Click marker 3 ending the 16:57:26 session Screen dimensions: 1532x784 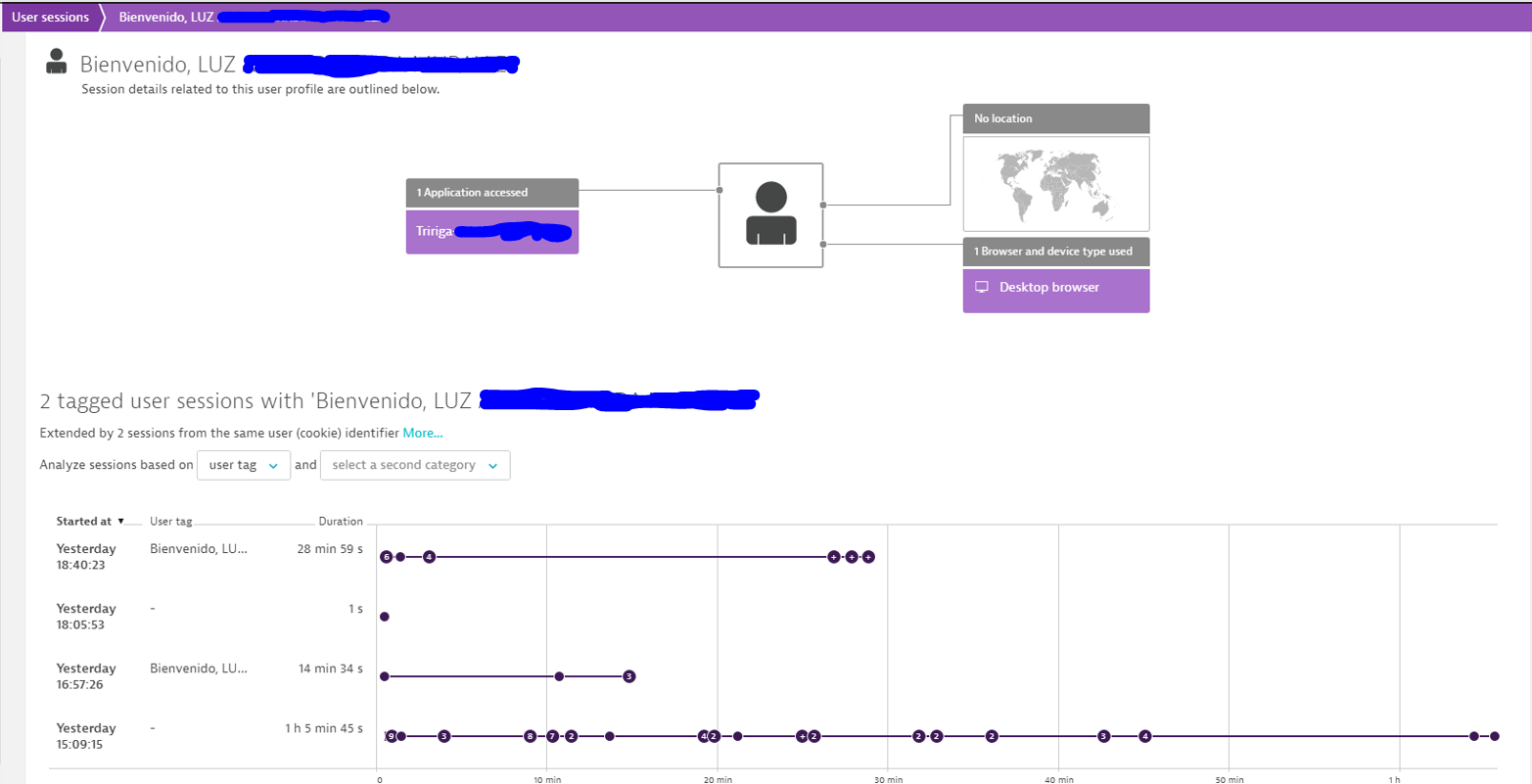coord(629,676)
